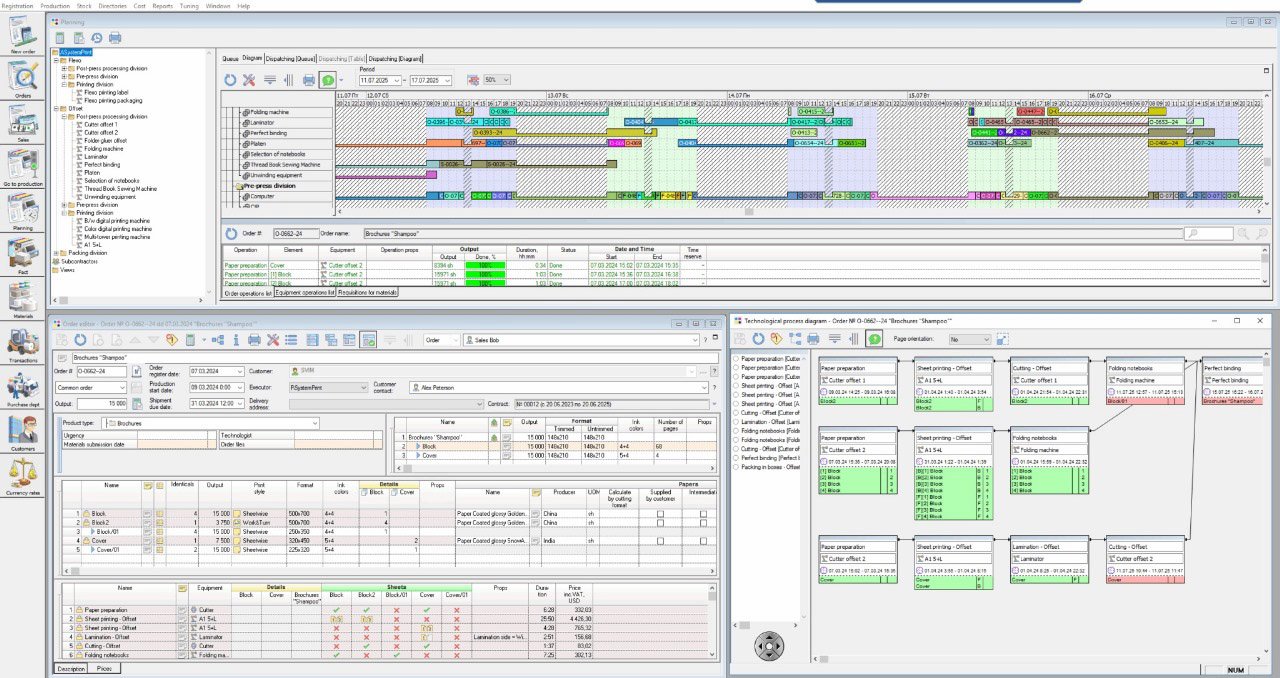
Task: Check 'Supplied by customer' for Cover paper
Action: (x=659, y=540)
